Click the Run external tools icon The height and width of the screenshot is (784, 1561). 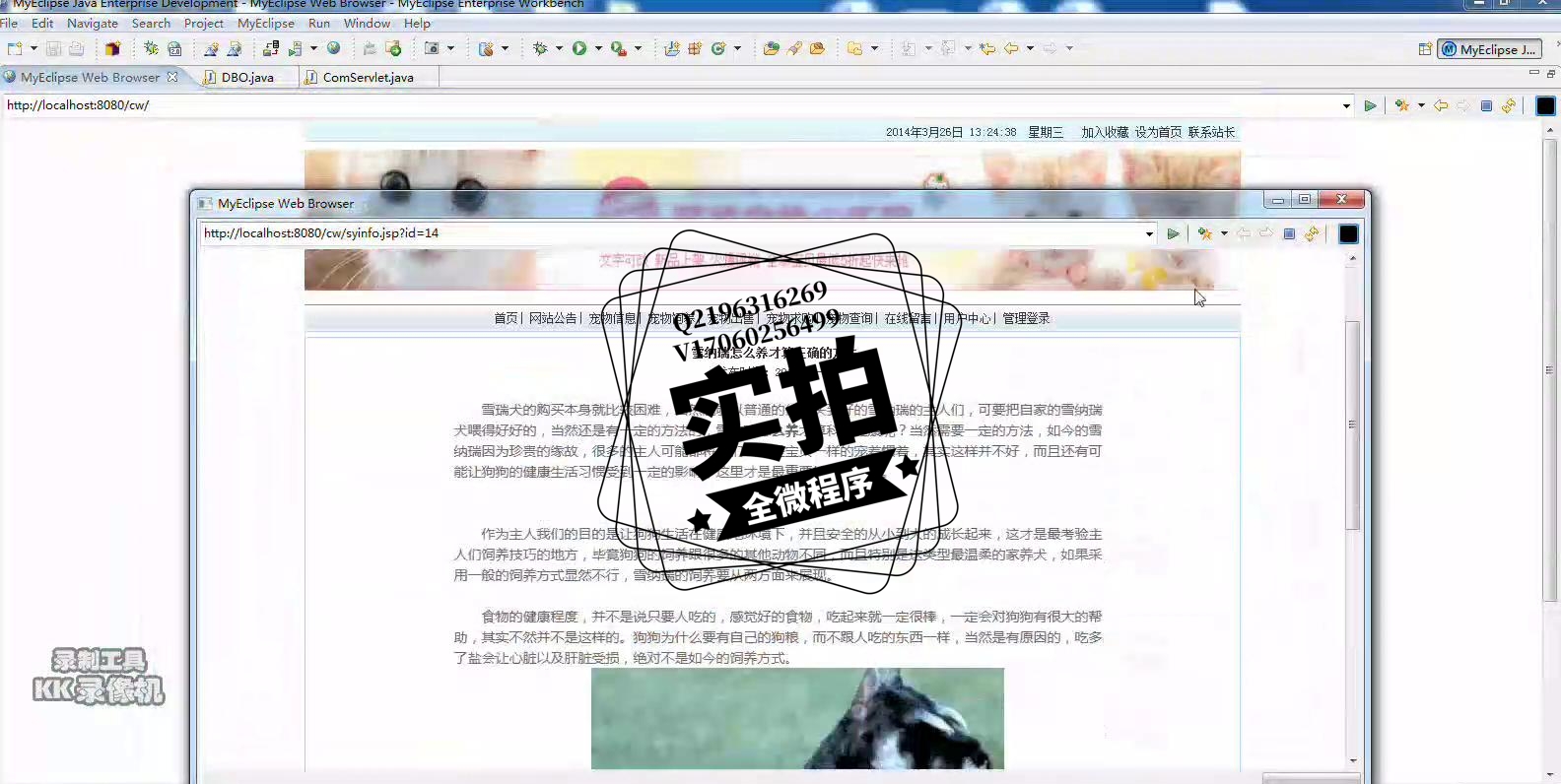tap(619, 48)
